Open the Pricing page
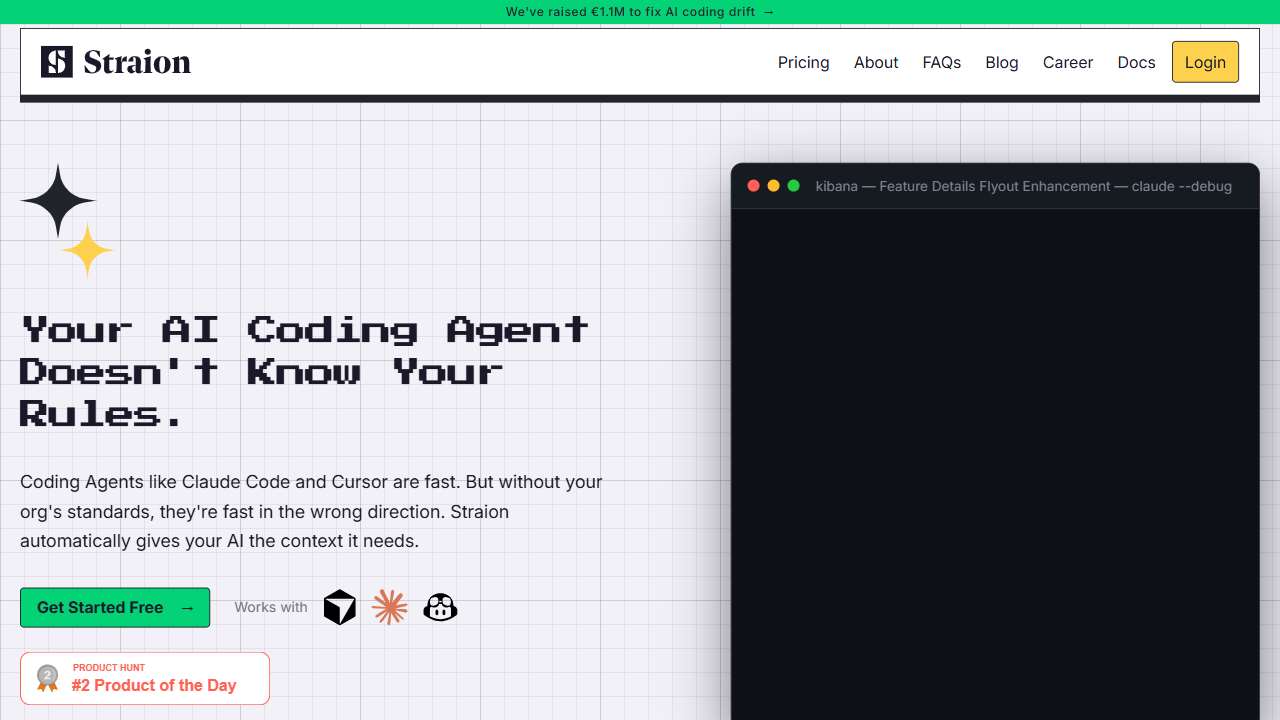The width and height of the screenshot is (1280, 720). [x=803, y=62]
